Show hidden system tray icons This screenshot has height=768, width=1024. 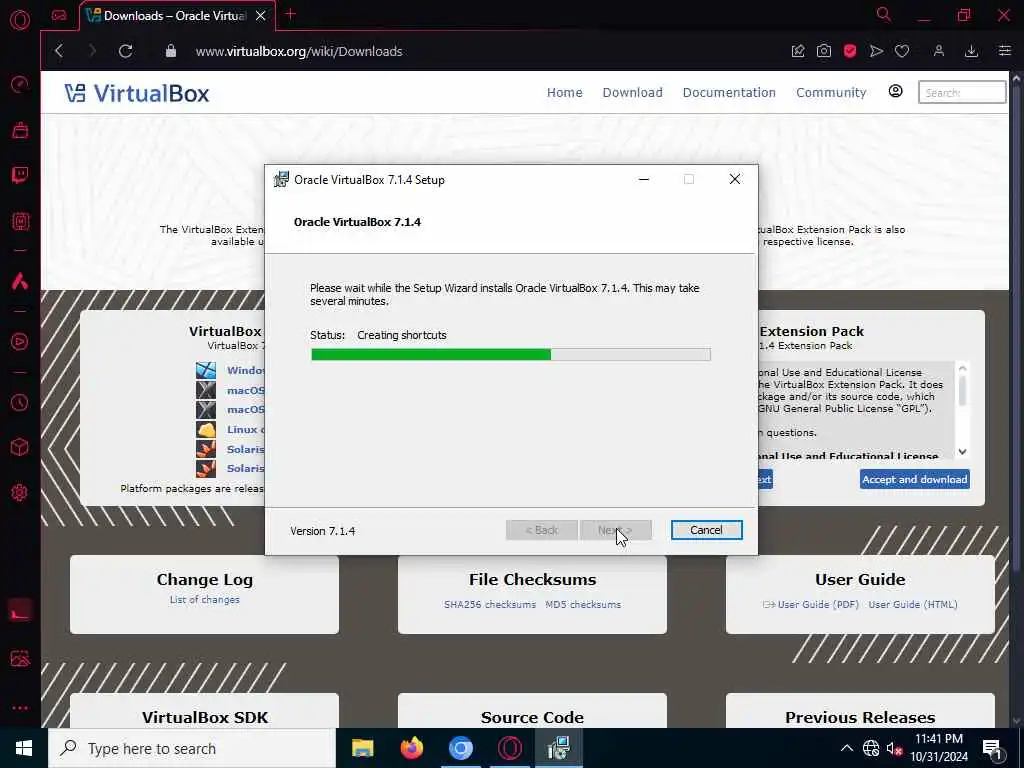tap(846, 748)
